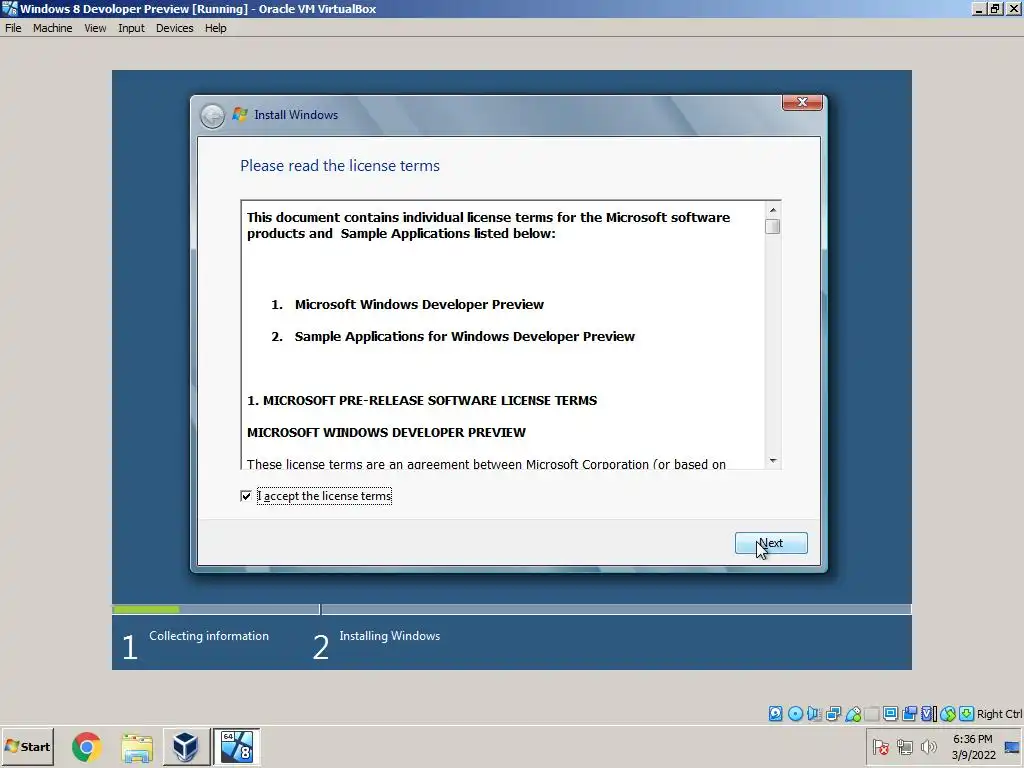Click the green setup progress bar
The height and width of the screenshot is (768, 1024).
(146, 609)
